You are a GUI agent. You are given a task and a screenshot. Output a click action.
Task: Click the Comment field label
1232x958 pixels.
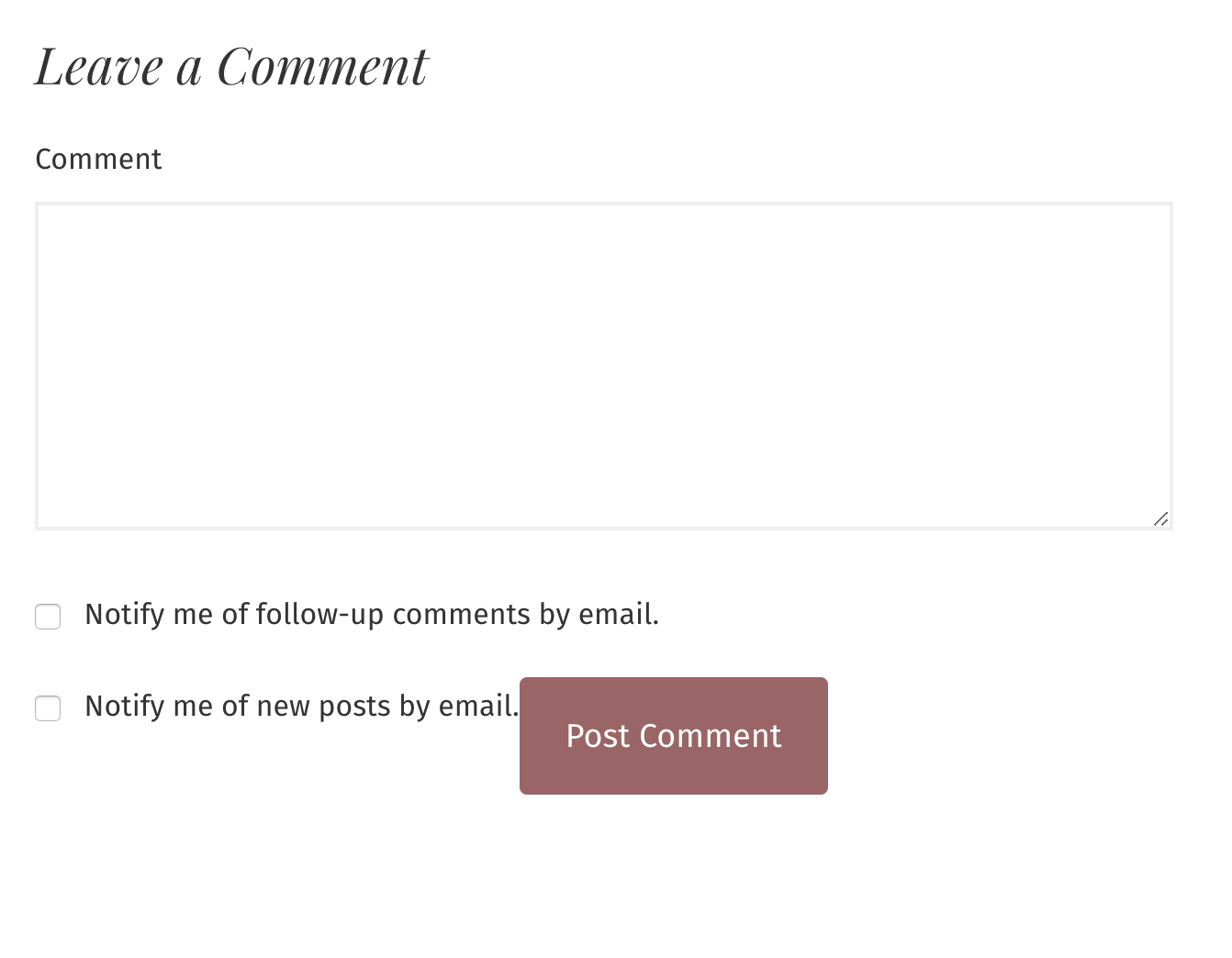tap(98, 159)
